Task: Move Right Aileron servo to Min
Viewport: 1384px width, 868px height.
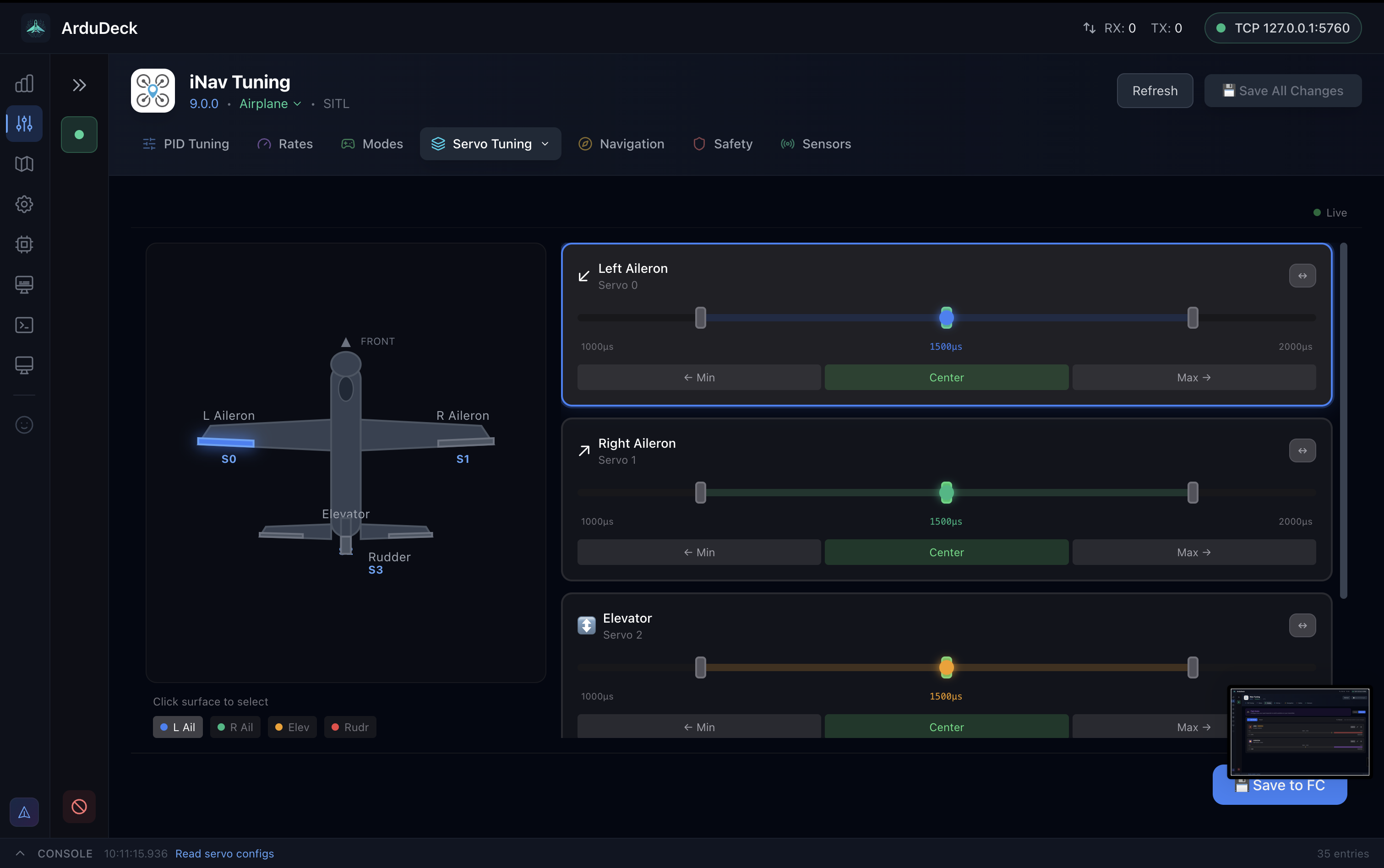Action: (x=699, y=552)
